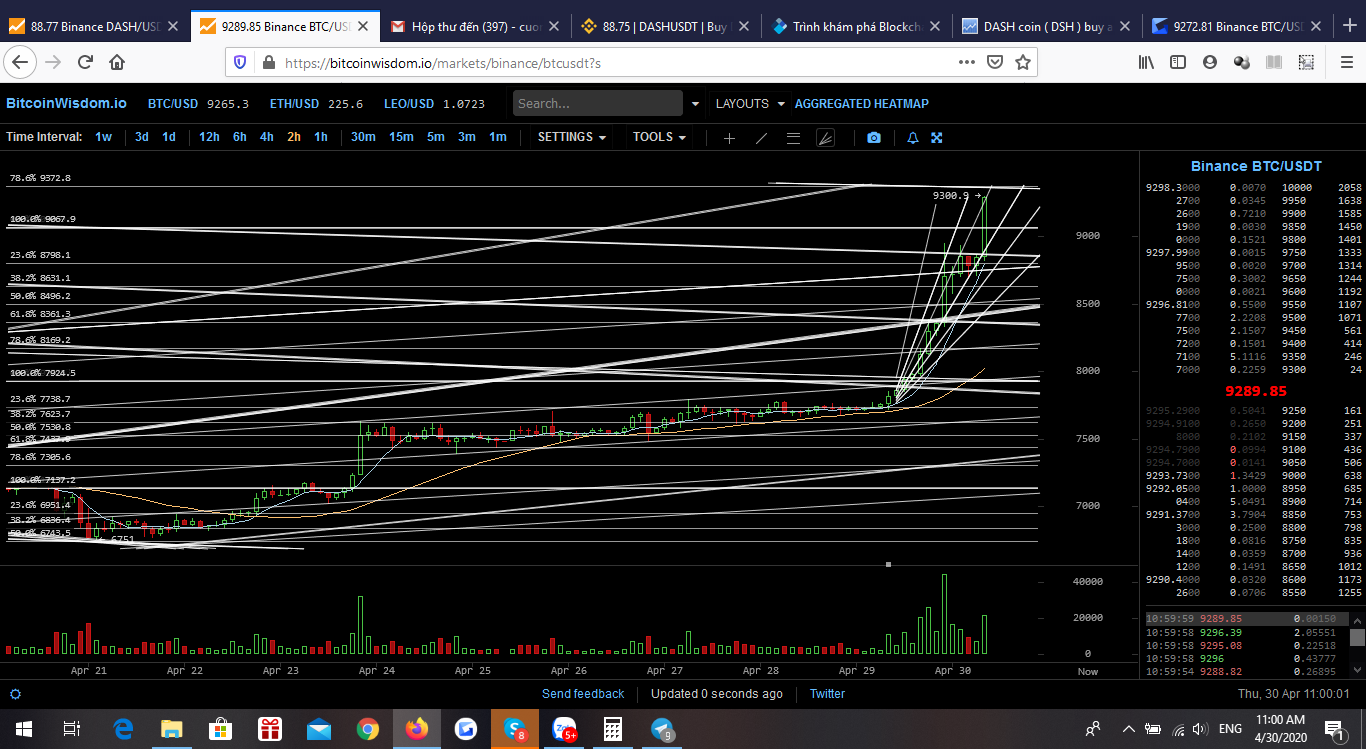Save page to Pocket
Screen dimensions: 1366x749
(995, 62)
